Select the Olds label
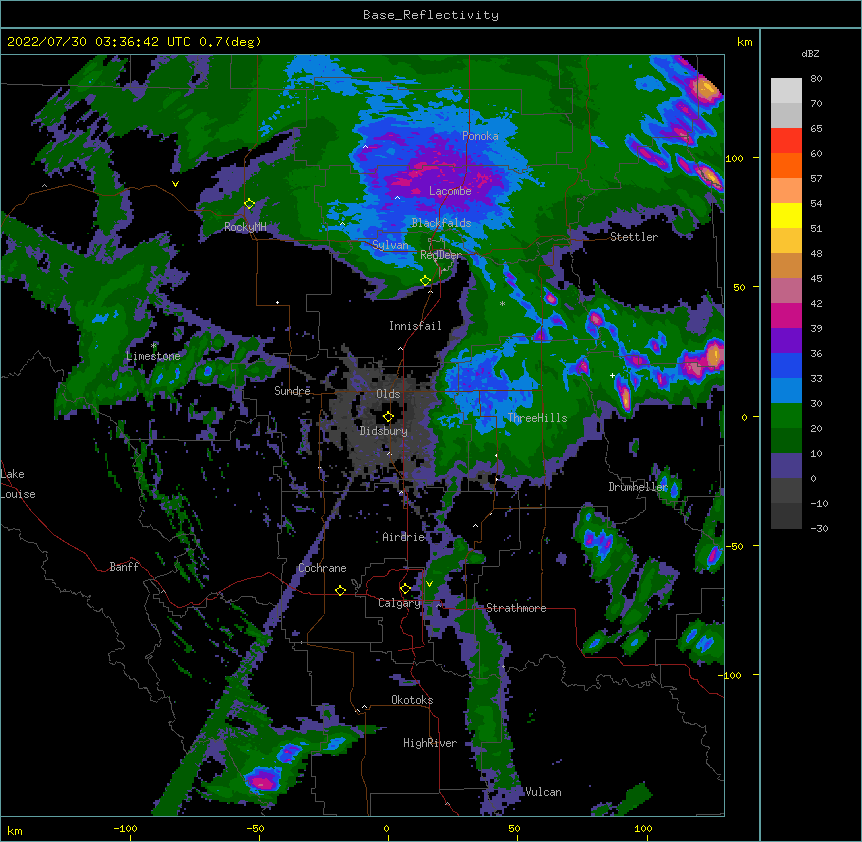The image size is (862, 842). pyautogui.click(x=388, y=394)
